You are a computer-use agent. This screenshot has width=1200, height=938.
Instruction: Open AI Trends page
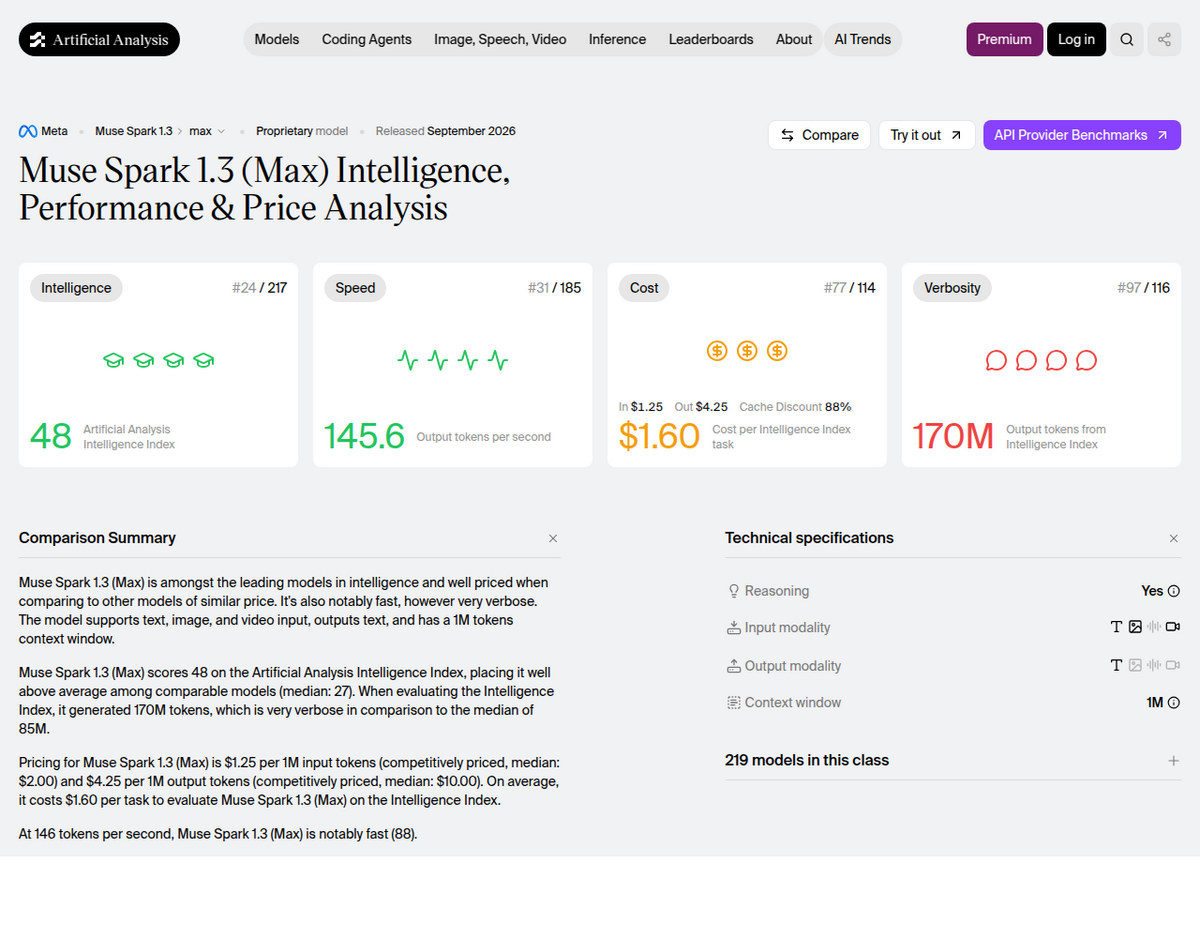(863, 39)
